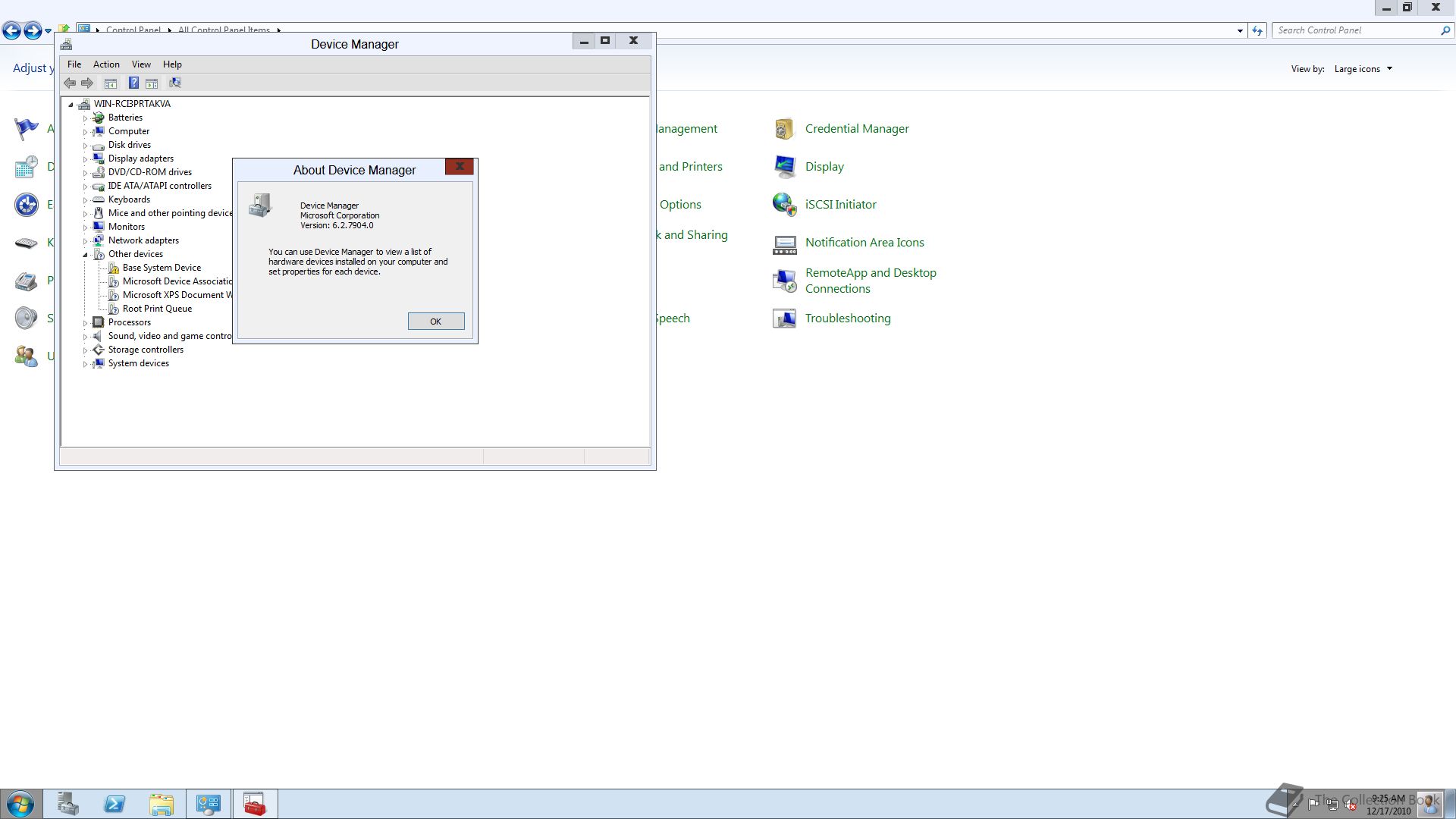
Task: Select the Sound, video and game controllers icon
Action: [x=98, y=336]
